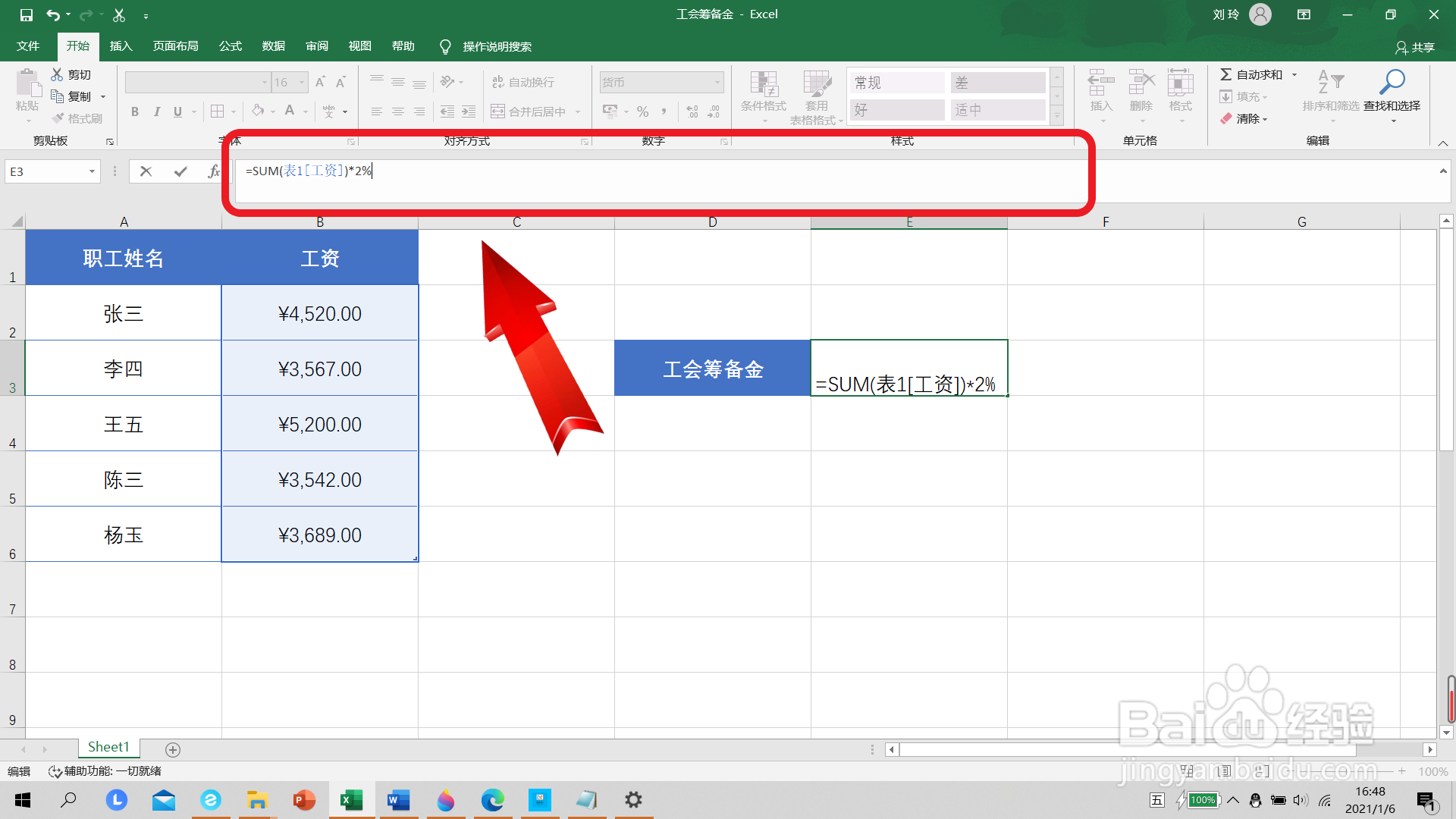The image size is (1456, 819).
Task: Select the Sheet1 tab
Action: tap(108, 747)
